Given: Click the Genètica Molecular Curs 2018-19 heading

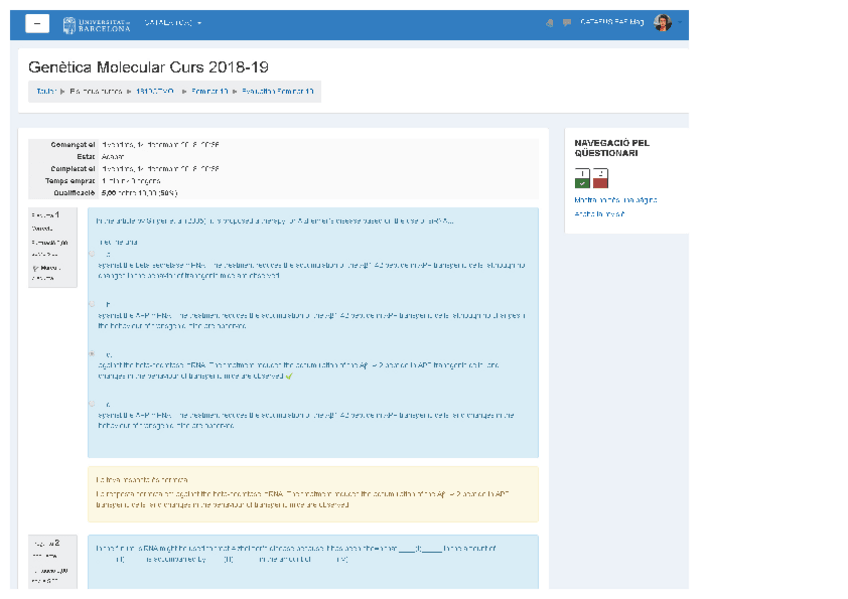Looking at the screenshot, I should click(148, 67).
